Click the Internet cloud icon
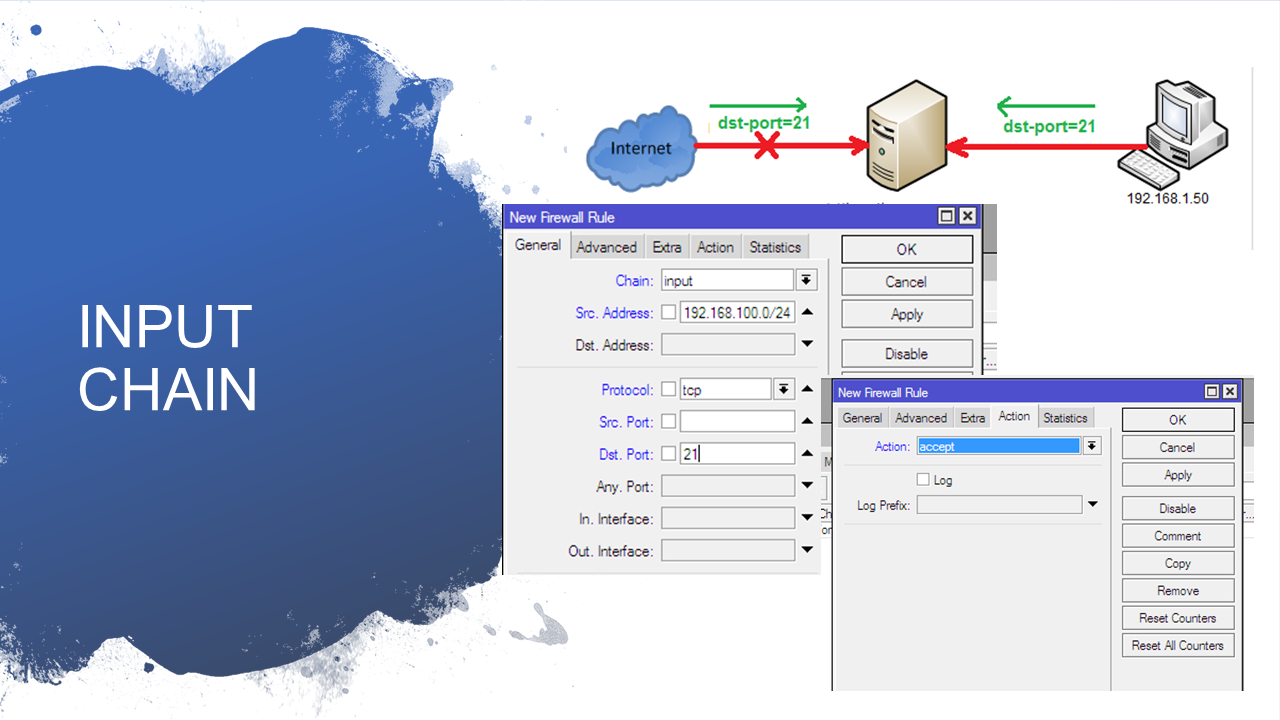 [641, 148]
